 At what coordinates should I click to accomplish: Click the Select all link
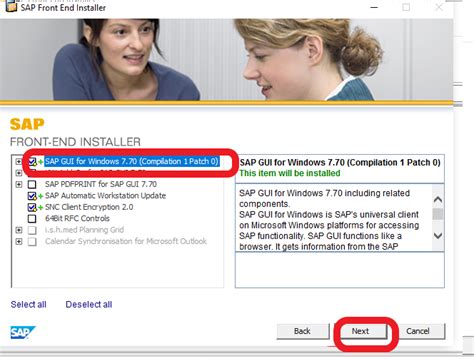[28, 304]
